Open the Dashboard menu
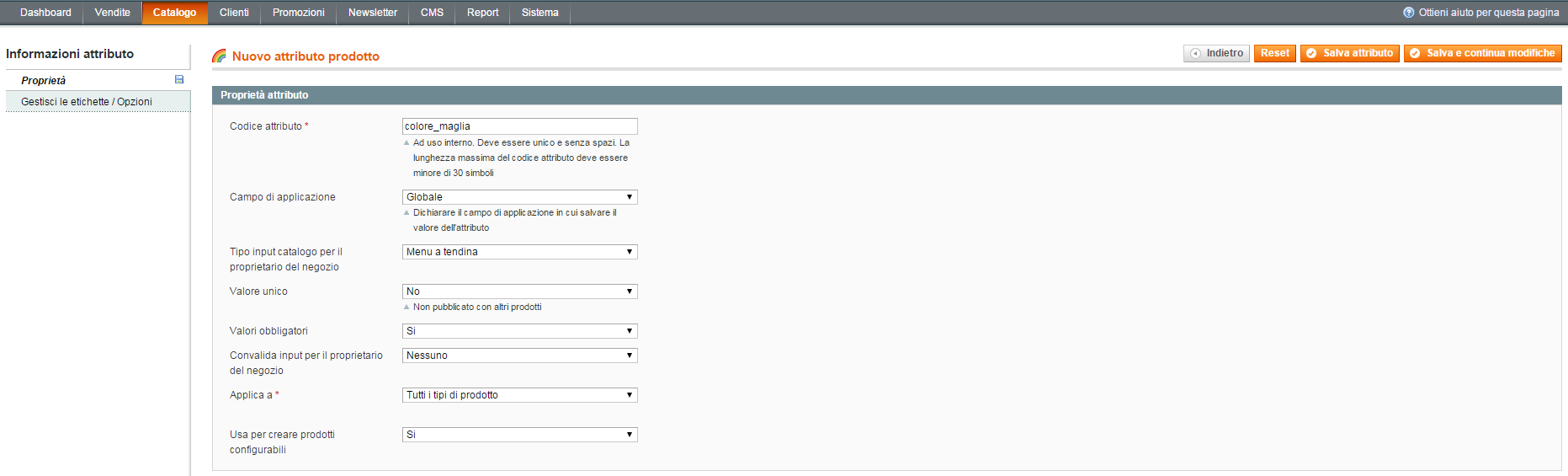This screenshot has width=1568, height=476. click(x=45, y=13)
